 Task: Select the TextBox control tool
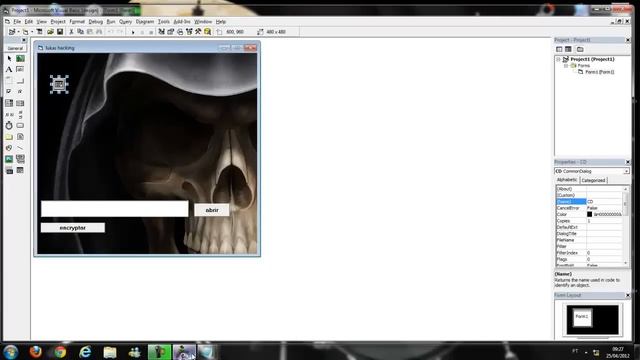[x=20, y=70]
